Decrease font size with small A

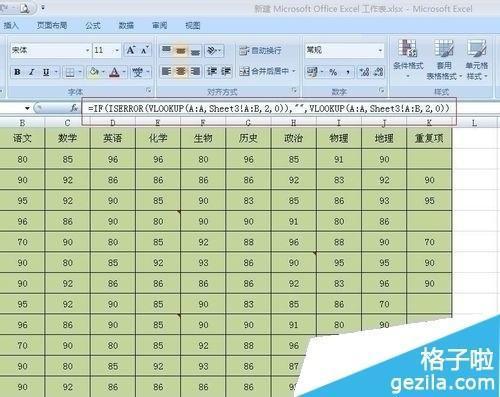pyautogui.click(x=145, y=50)
